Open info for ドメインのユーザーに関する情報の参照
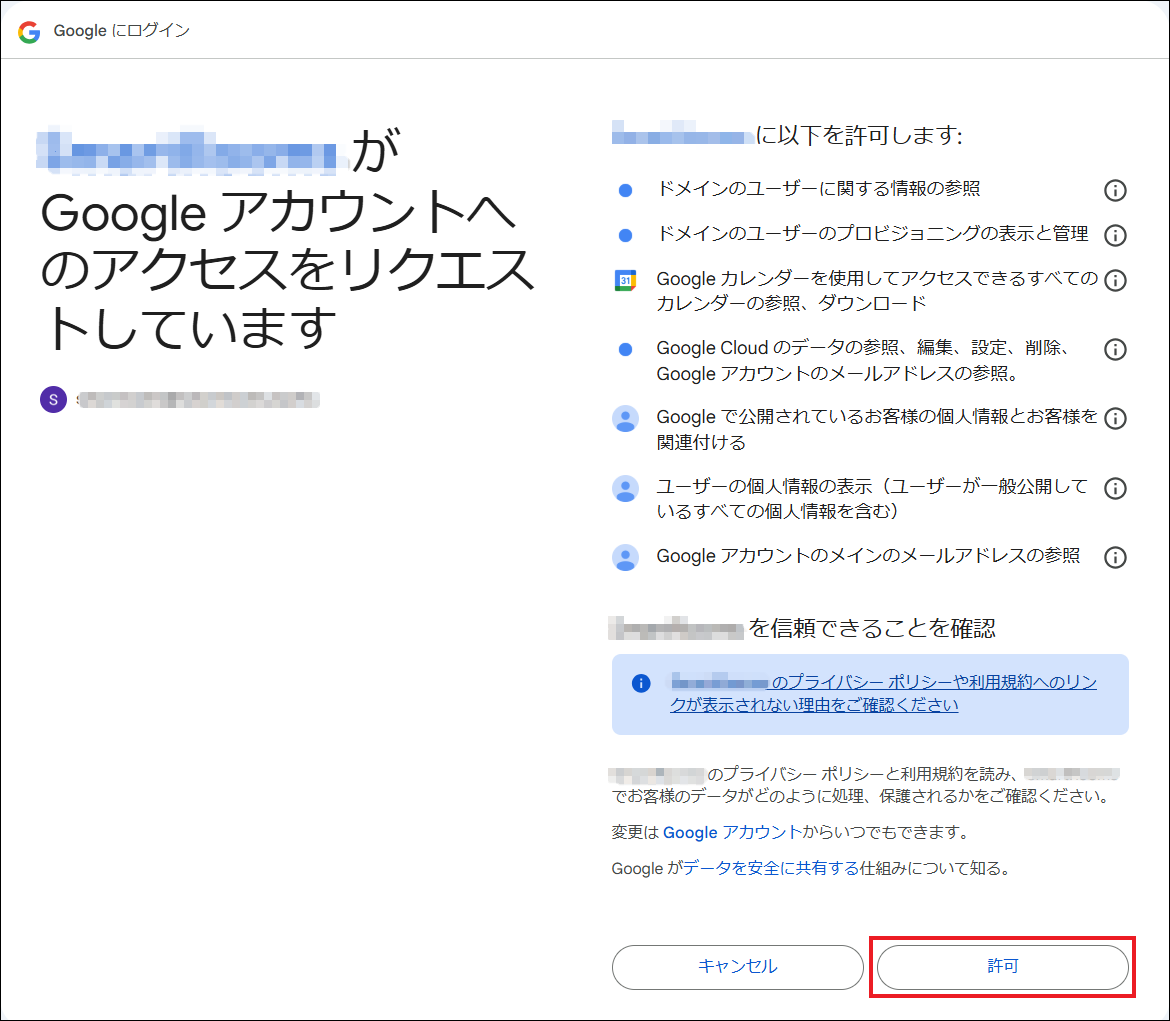 [1115, 190]
